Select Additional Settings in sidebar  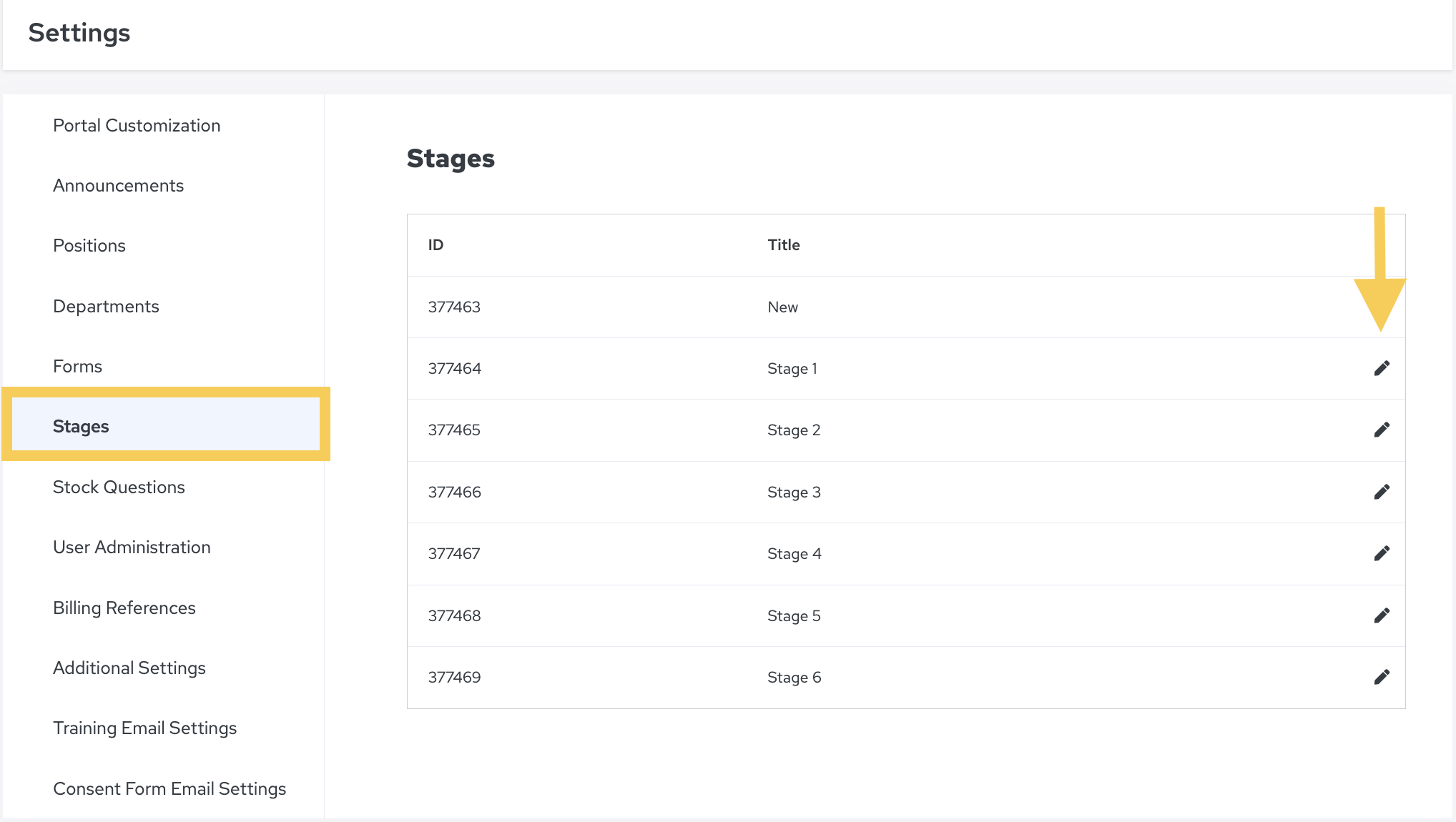click(x=129, y=668)
